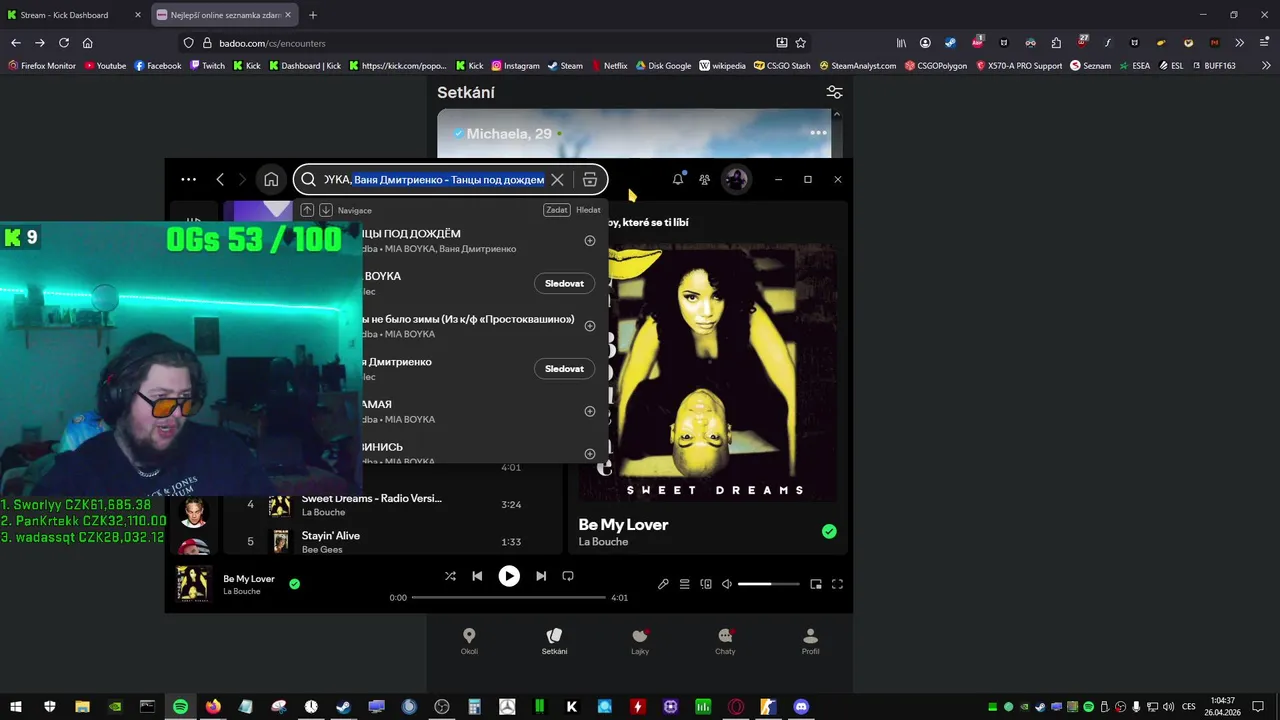Adjust the Spotify volume slider
The width and height of the screenshot is (1280, 720).
pyautogui.click(x=769, y=584)
